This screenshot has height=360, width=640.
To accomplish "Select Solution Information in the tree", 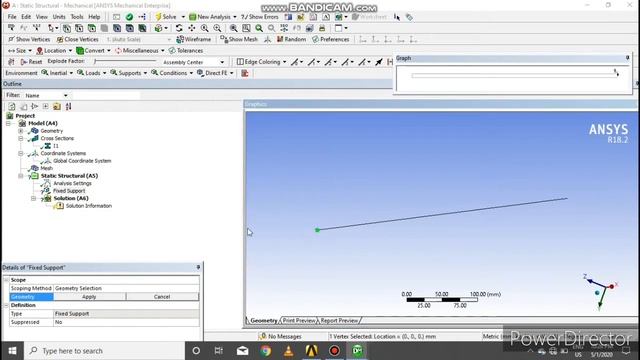I will [x=89, y=206].
